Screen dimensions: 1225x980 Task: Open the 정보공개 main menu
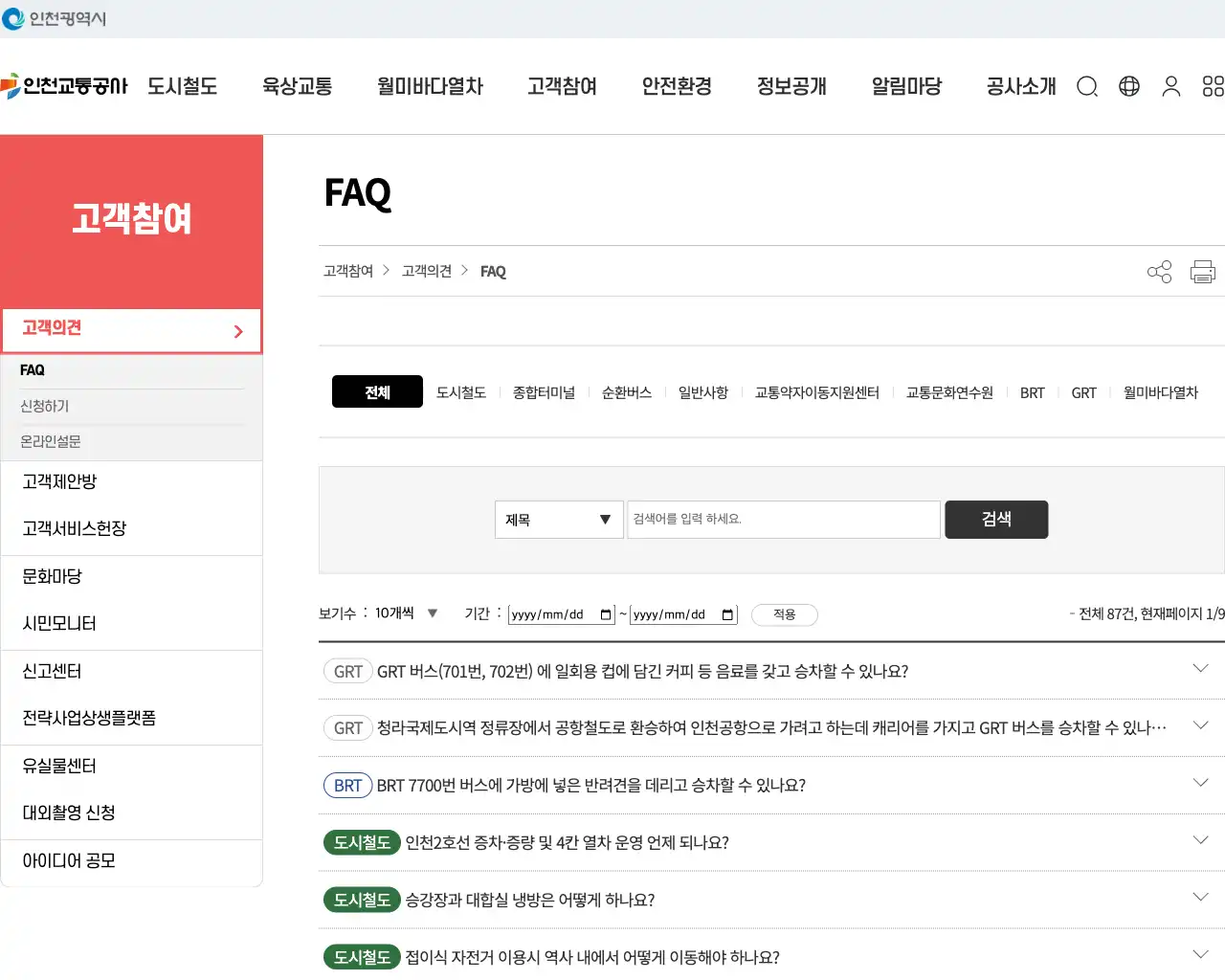791,86
